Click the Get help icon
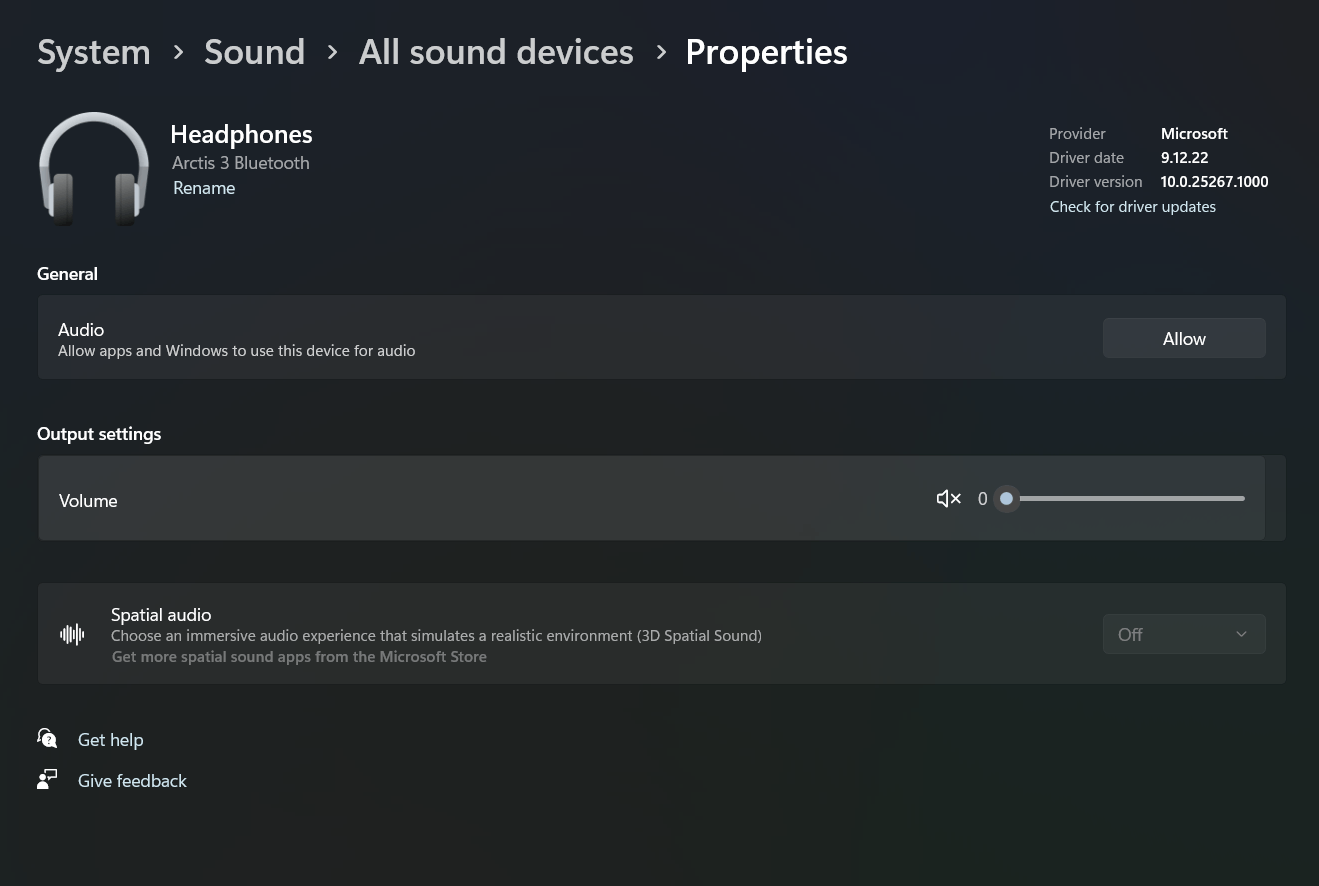This screenshot has width=1319, height=886. click(x=47, y=739)
